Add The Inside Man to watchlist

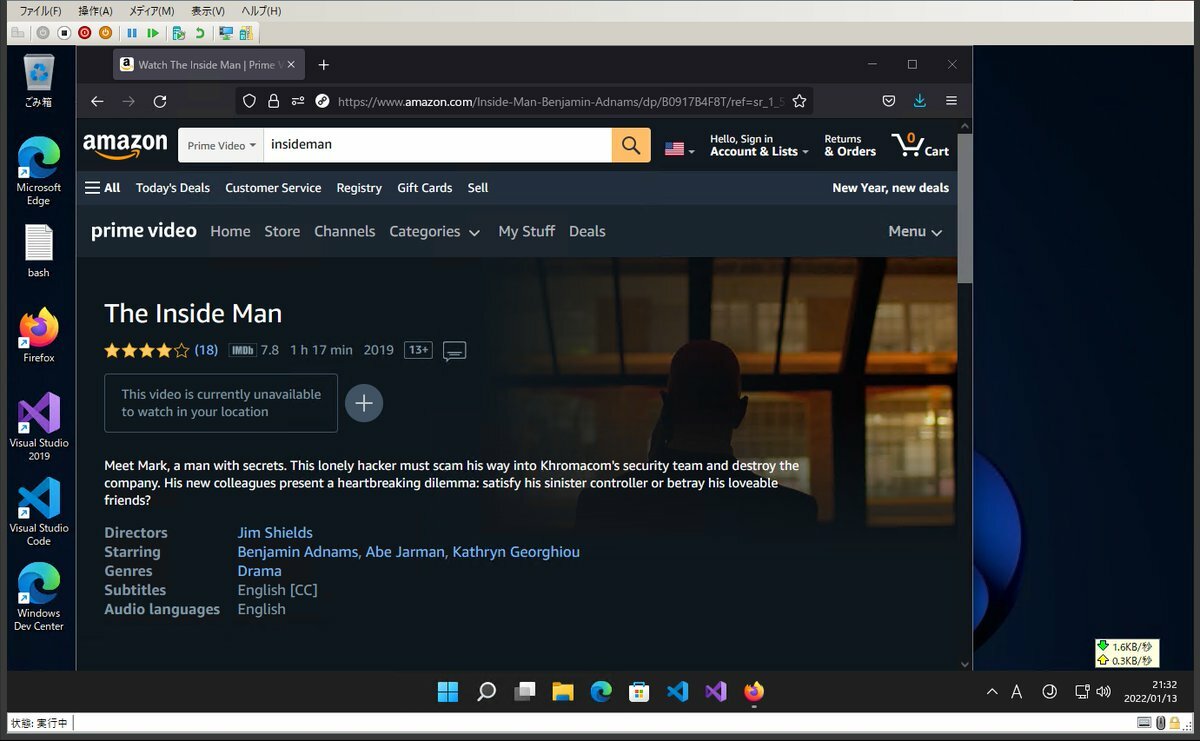(x=364, y=403)
